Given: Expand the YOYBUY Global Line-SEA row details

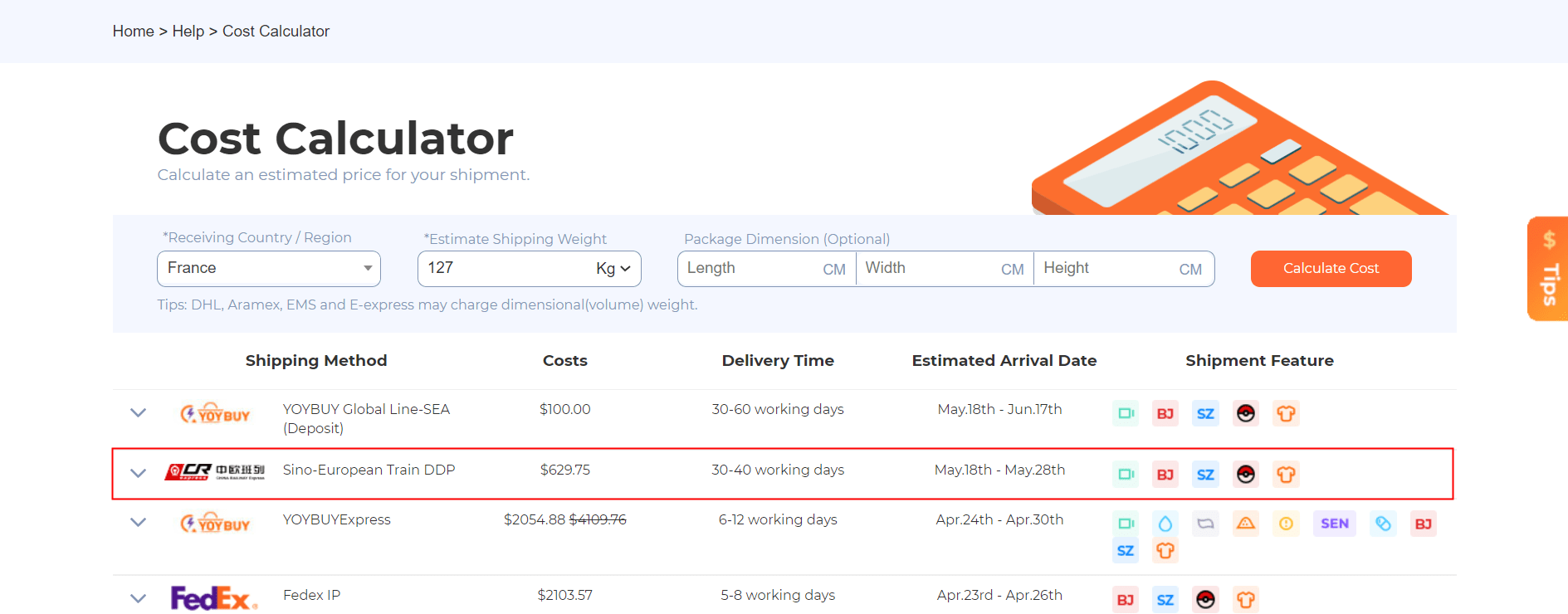Looking at the screenshot, I should tap(138, 412).
